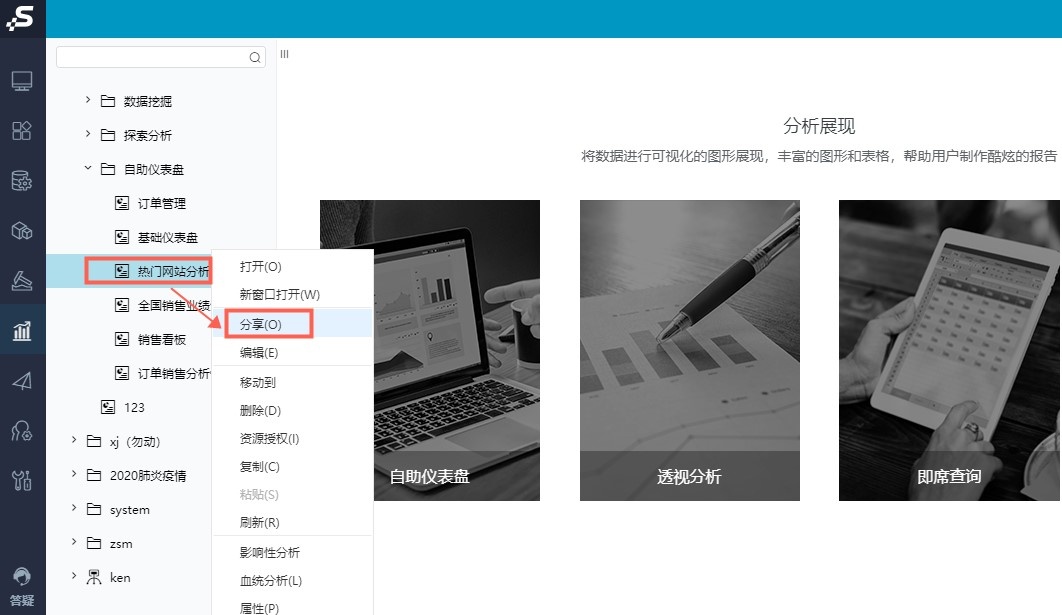1062x615 pixels.
Task: Click the 123 dashboard icon
Action: 108,407
